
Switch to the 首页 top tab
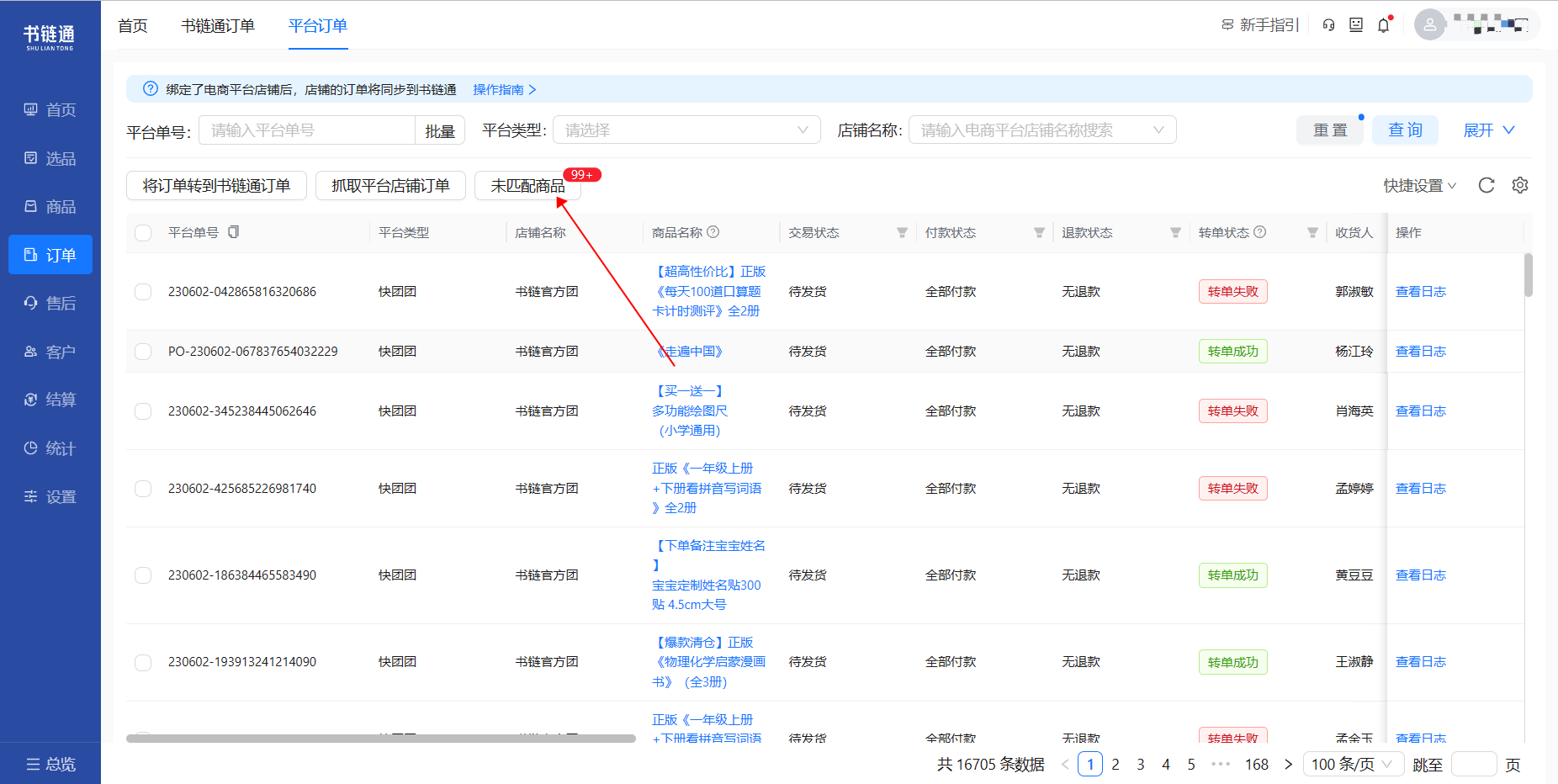coord(133,25)
